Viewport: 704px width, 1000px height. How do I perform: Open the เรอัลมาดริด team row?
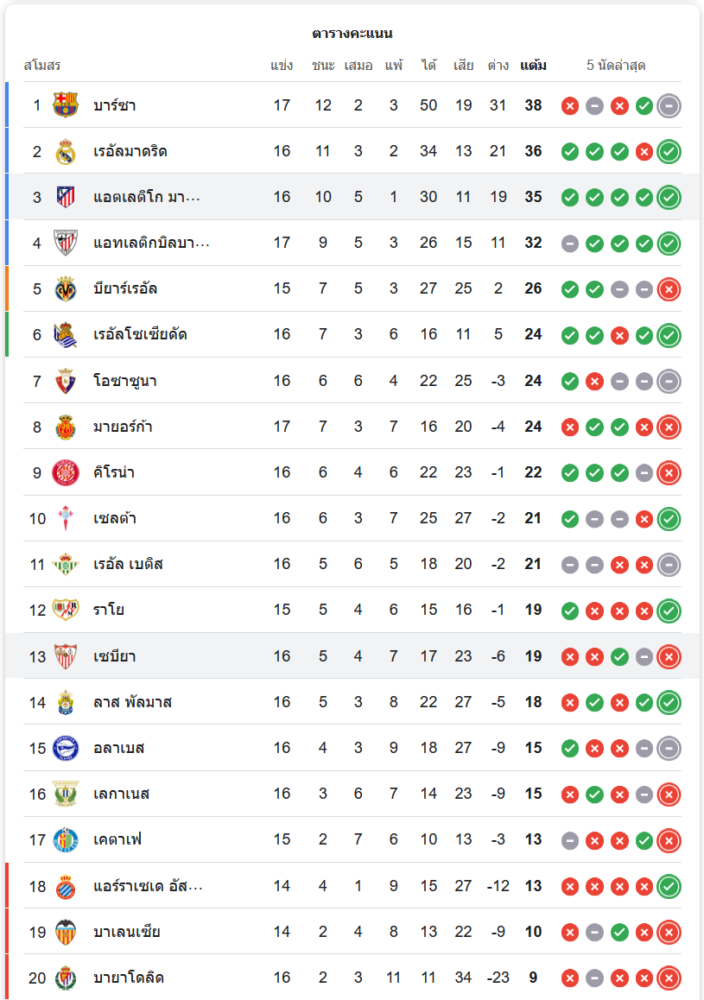[130, 151]
